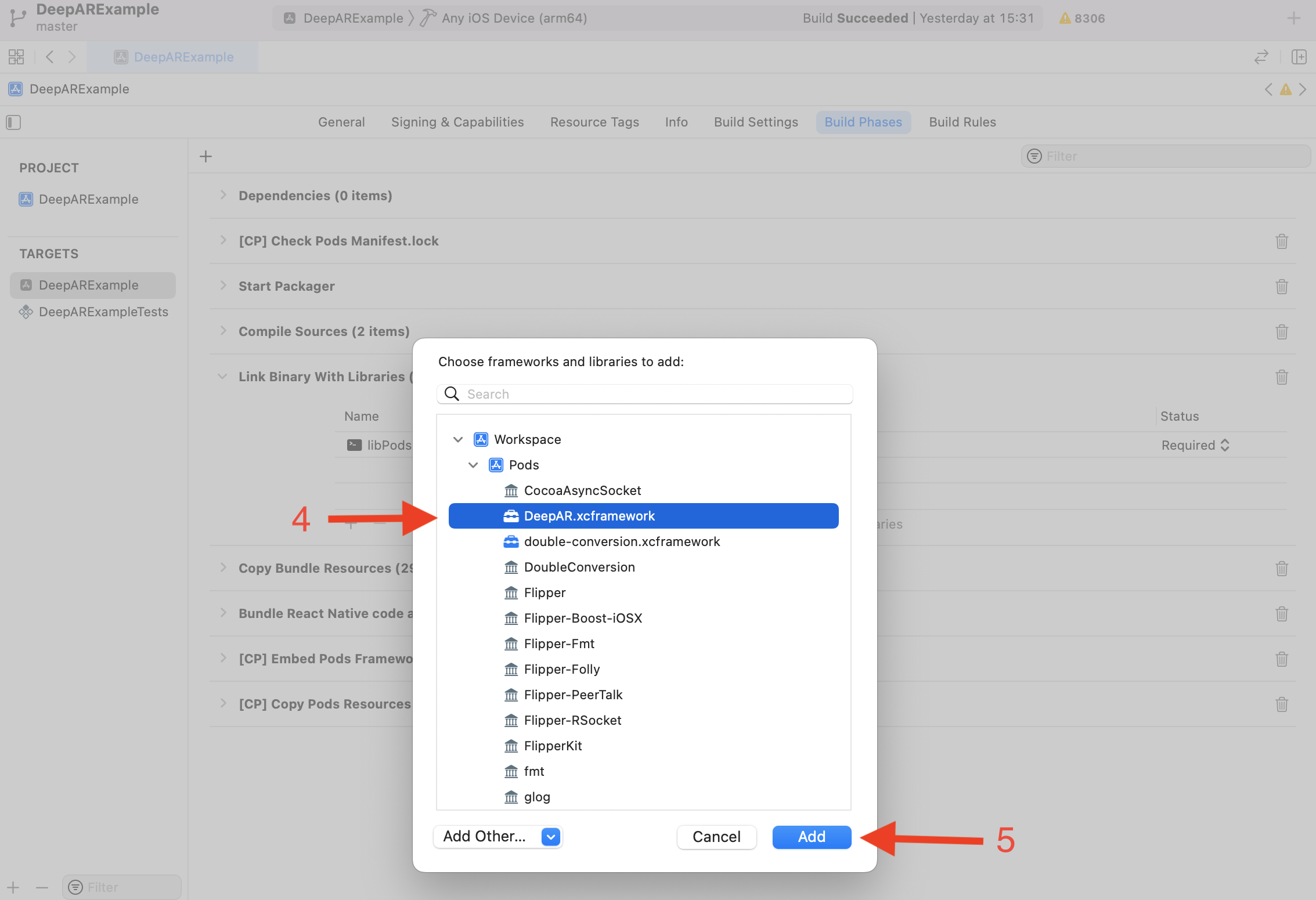Toggle the project navigator sidebar icon

pos(13,122)
